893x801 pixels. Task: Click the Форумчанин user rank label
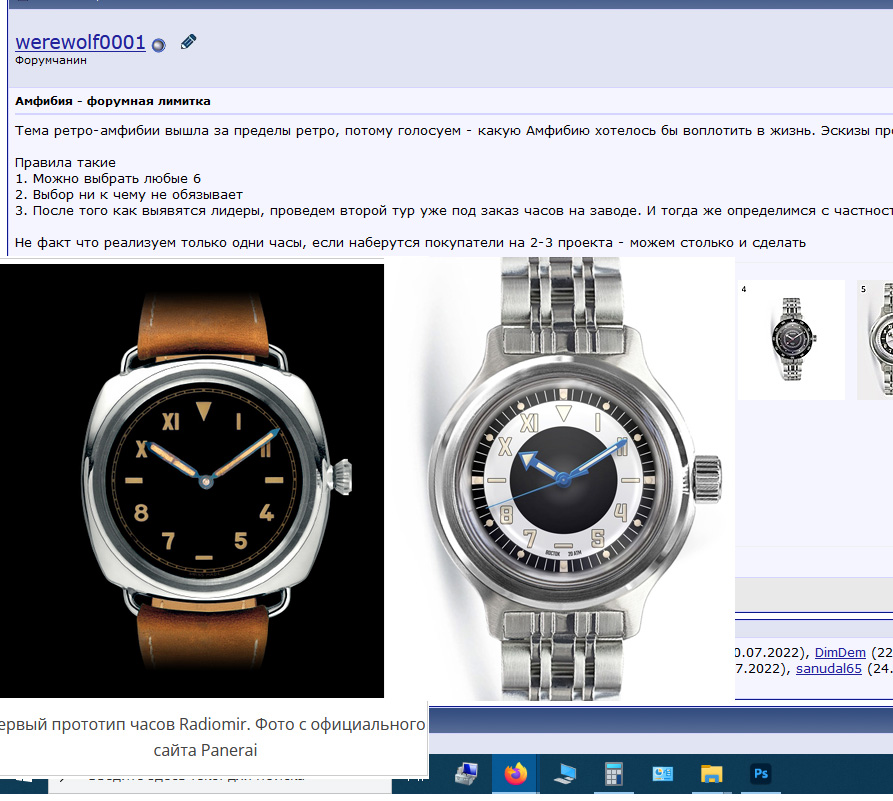(51, 61)
